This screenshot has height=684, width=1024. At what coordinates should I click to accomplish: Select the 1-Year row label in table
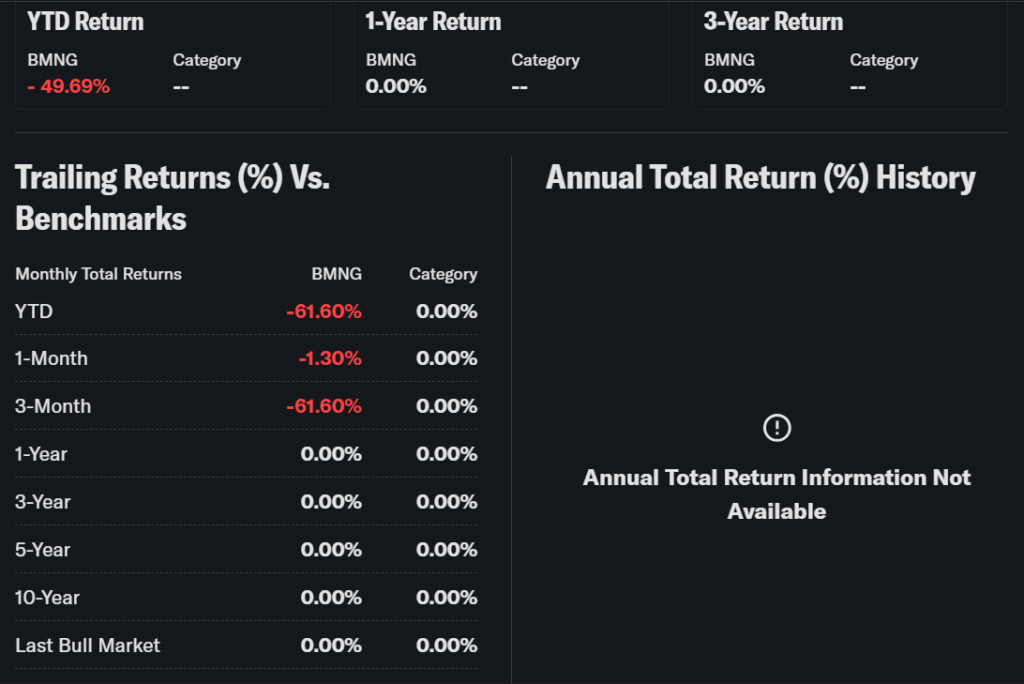click(x=41, y=454)
